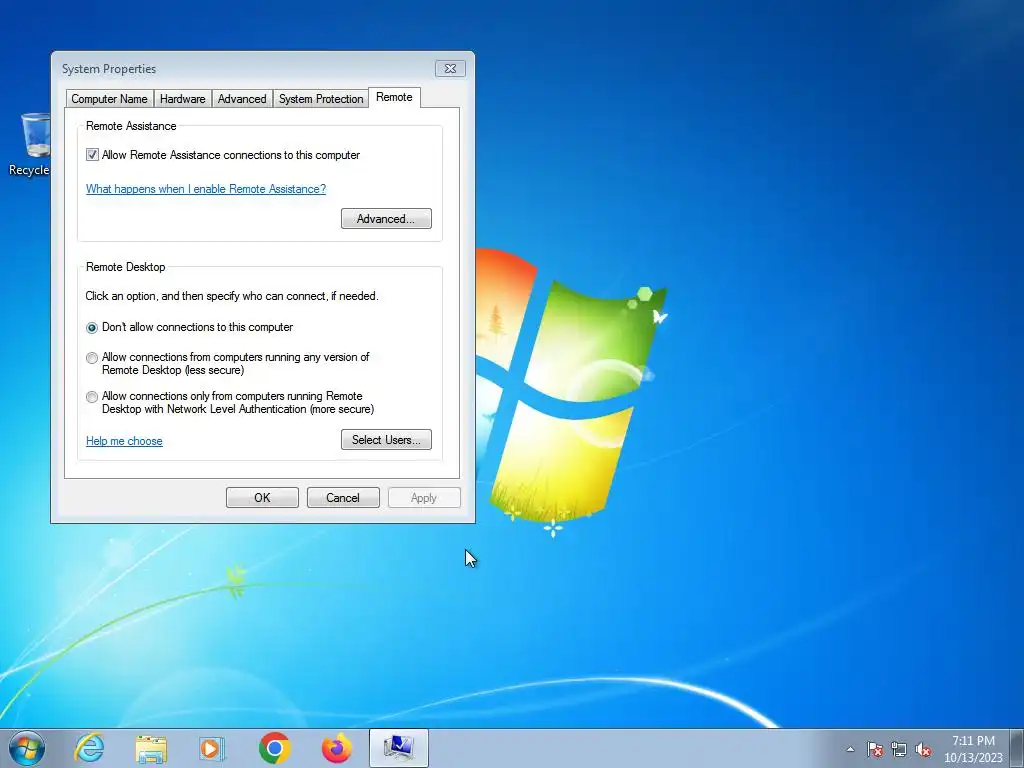Image resolution: width=1024 pixels, height=768 pixels.
Task: Open network status tray icon
Action: (899, 749)
